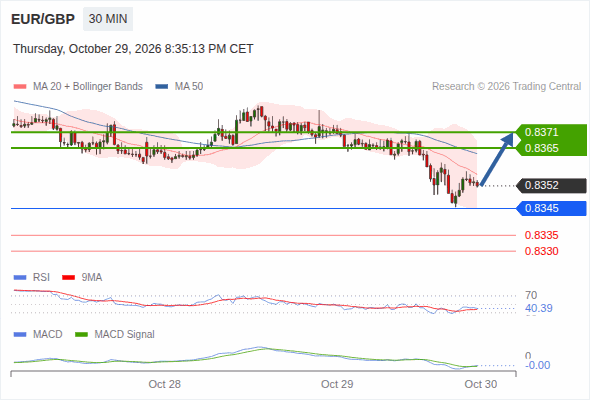Viewport: 590px width, 400px height.
Task: Click the MA 20 + Bollinger Bands legend swatch
Action: 20,87
